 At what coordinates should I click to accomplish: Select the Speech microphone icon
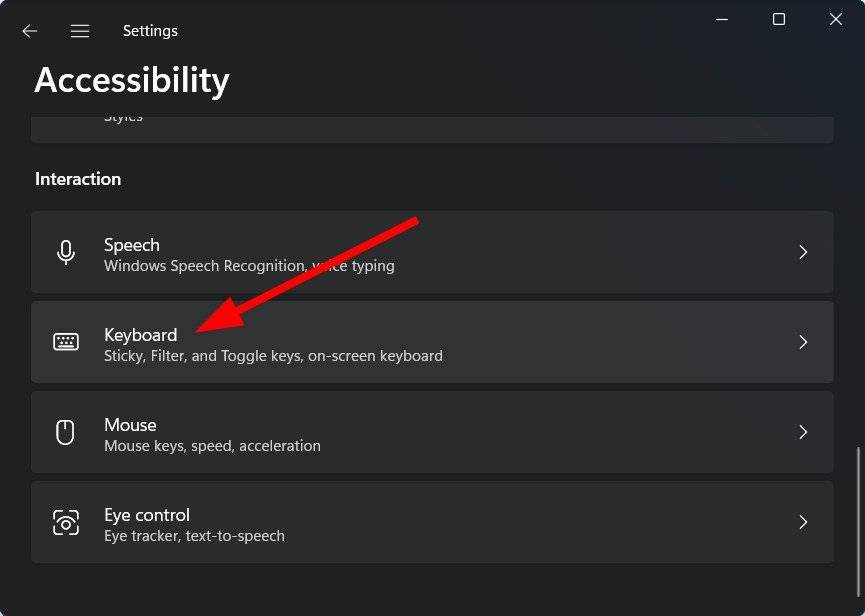[66, 252]
